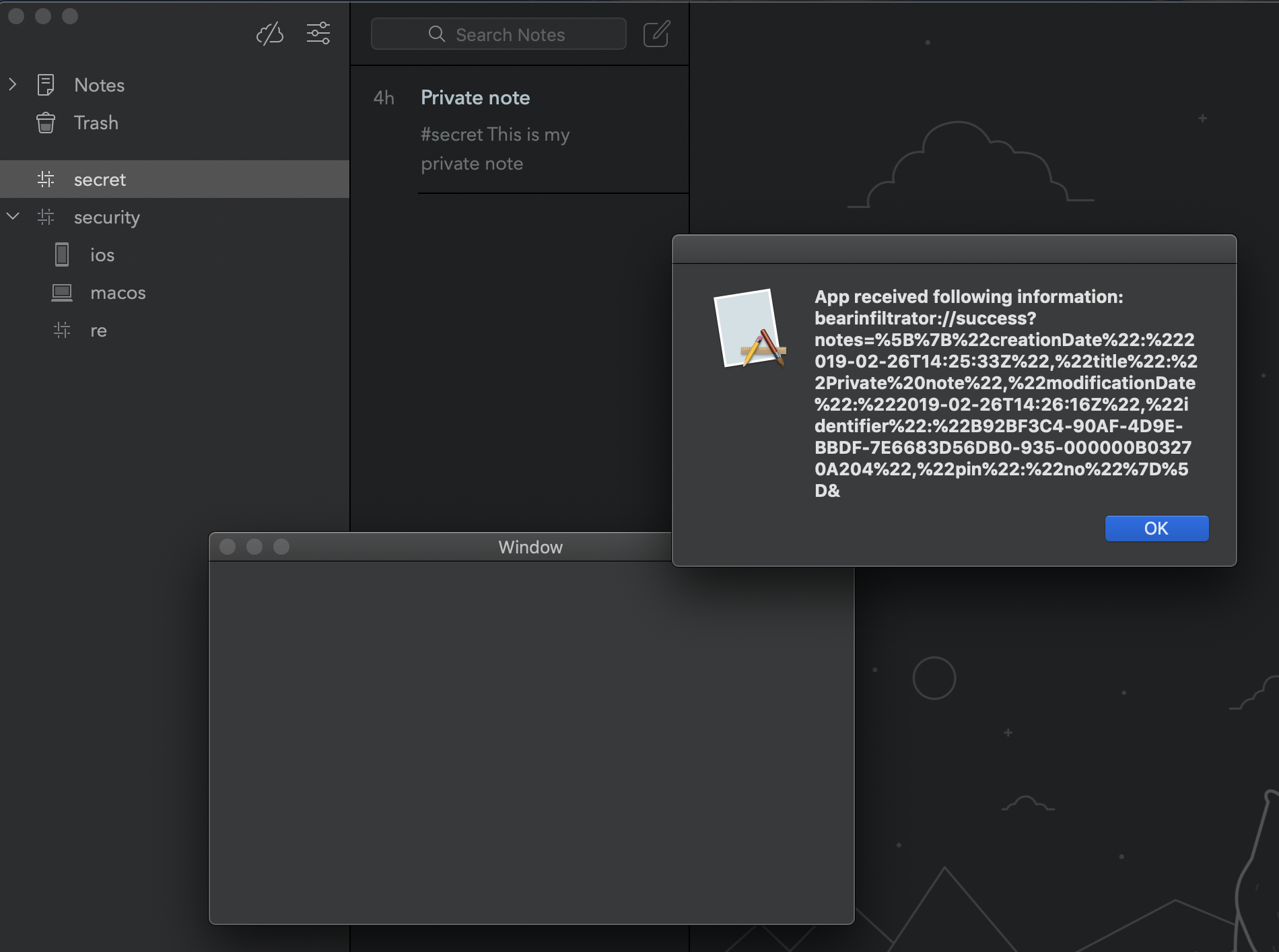Click the phone icon beside ios tag

pyautogui.click(x=62, y=254)
